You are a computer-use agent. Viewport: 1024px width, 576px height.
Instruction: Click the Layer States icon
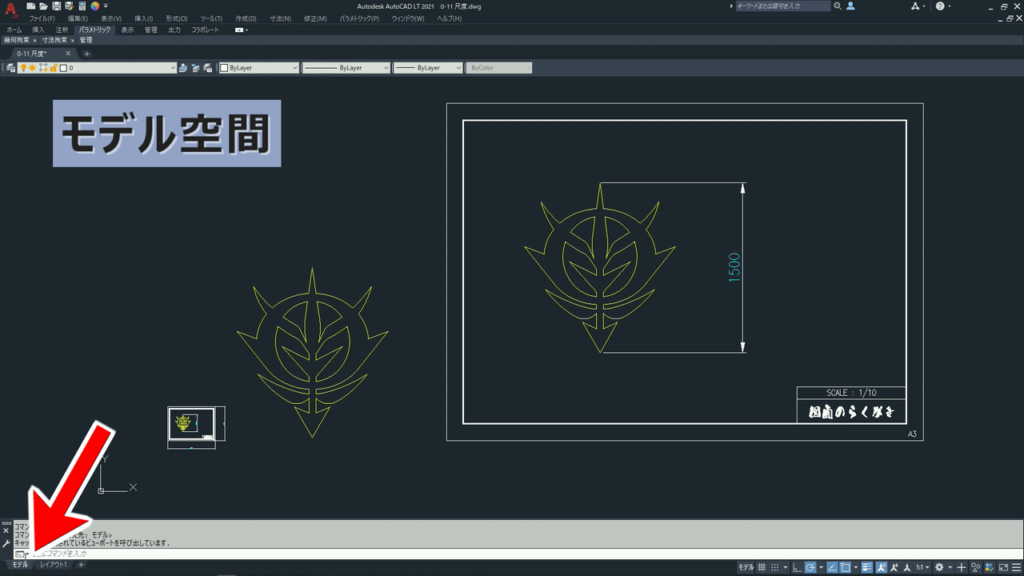pos(208,68)
